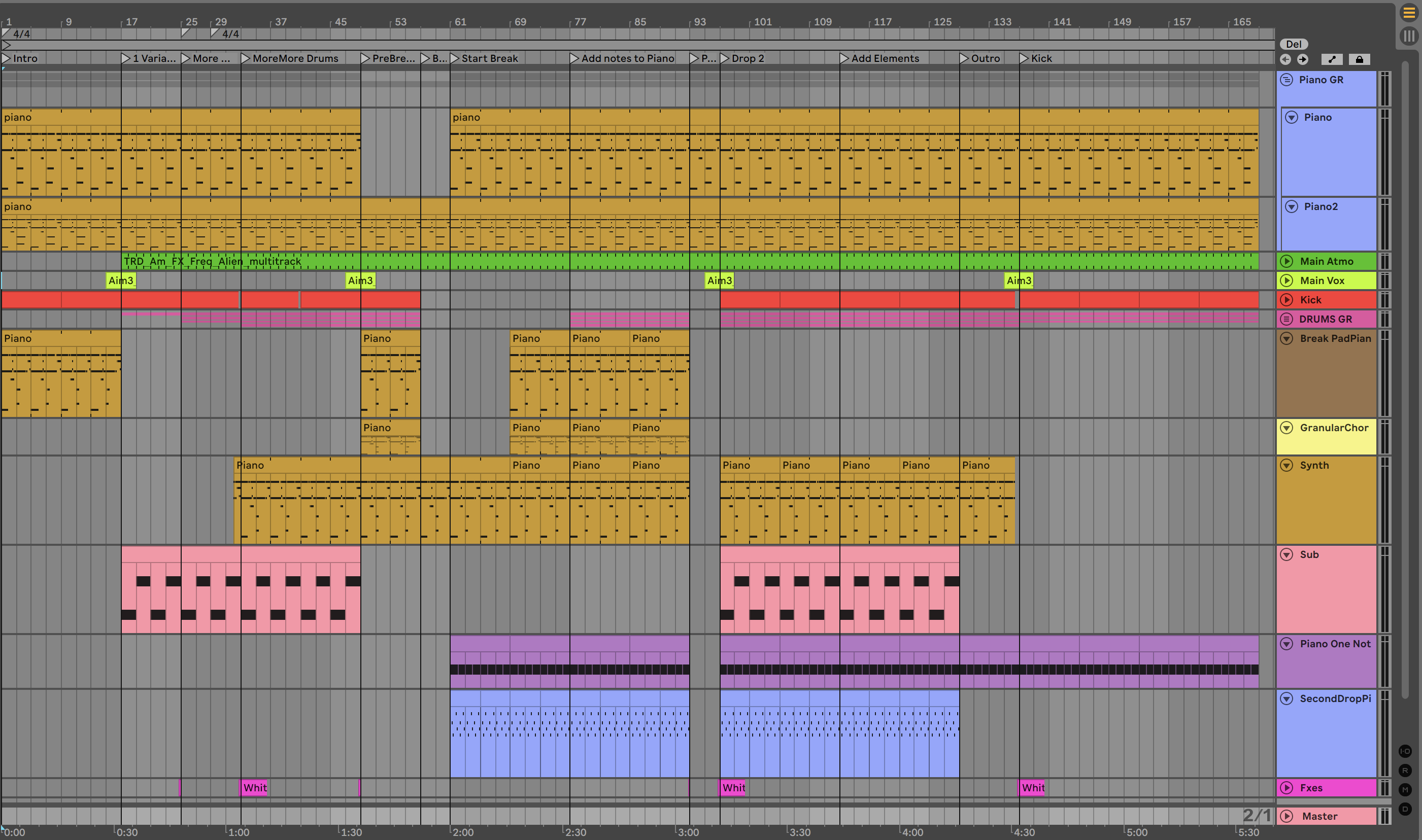Unfold the Main Atmo track

pos(1286,262)
